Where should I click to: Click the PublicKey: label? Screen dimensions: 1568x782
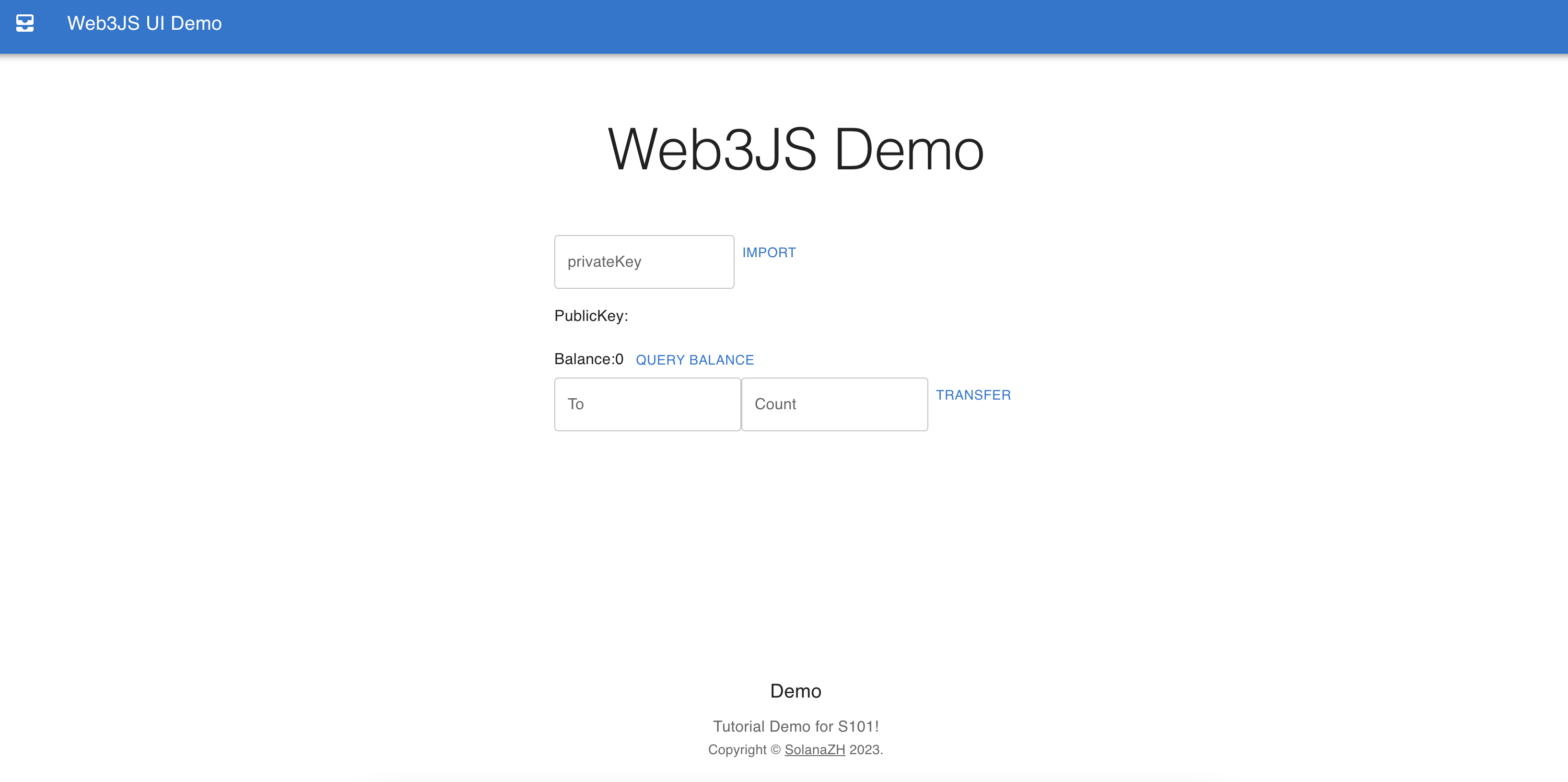coord(590,316)
